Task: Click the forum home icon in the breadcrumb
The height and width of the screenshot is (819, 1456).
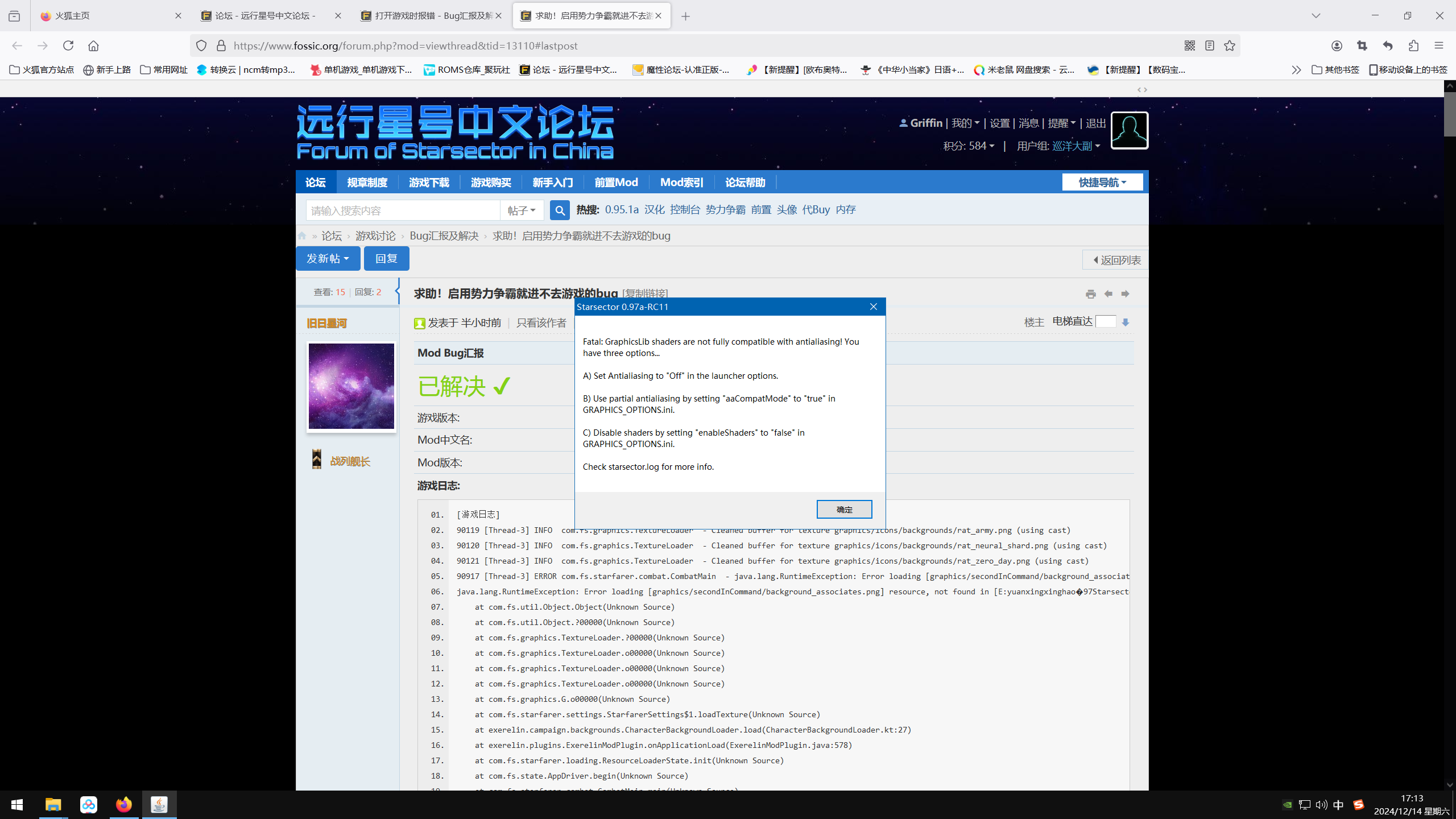Action: [302, 236]
